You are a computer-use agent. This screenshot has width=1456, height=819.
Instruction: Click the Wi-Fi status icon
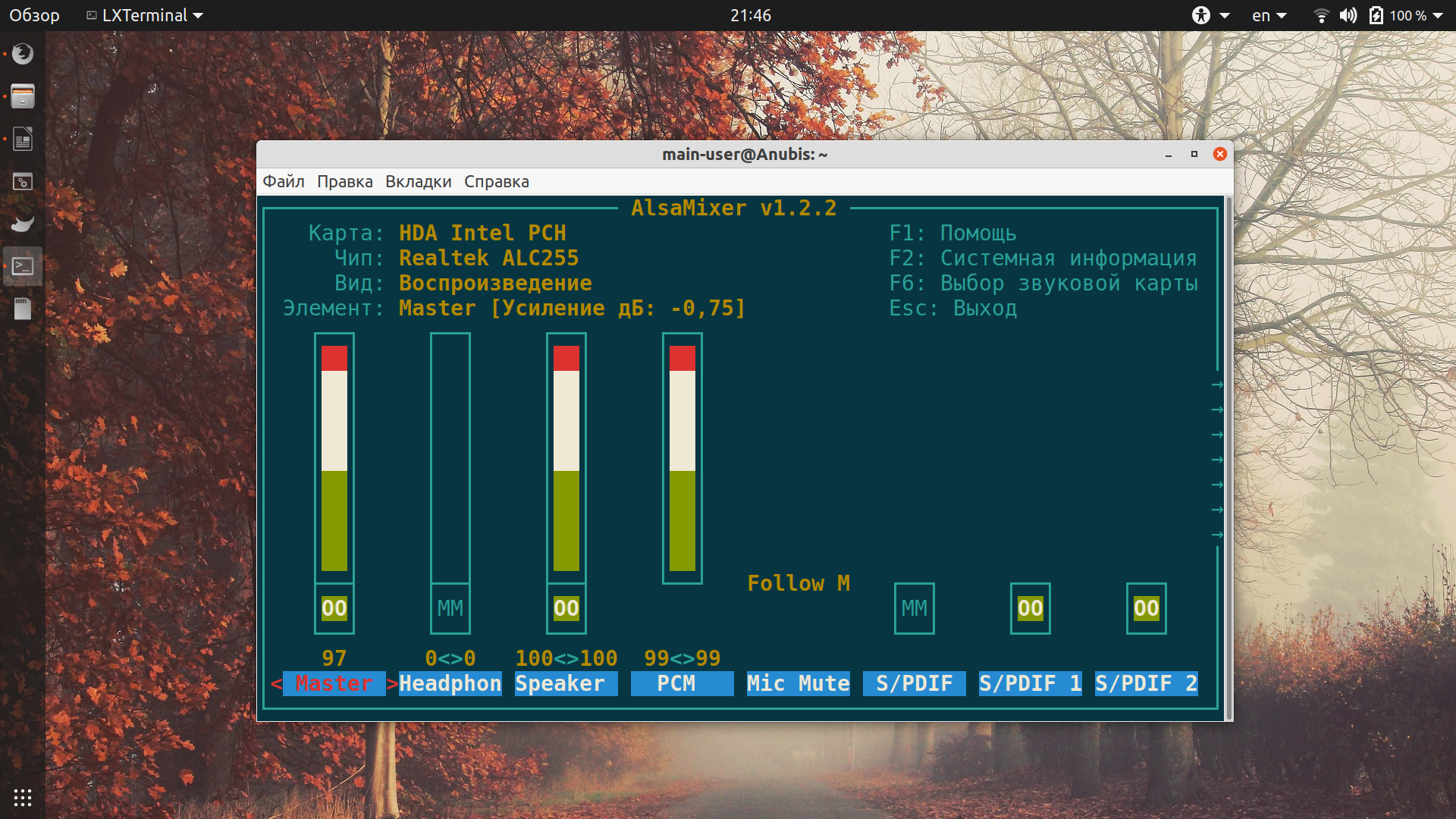tap(1321, 15)
